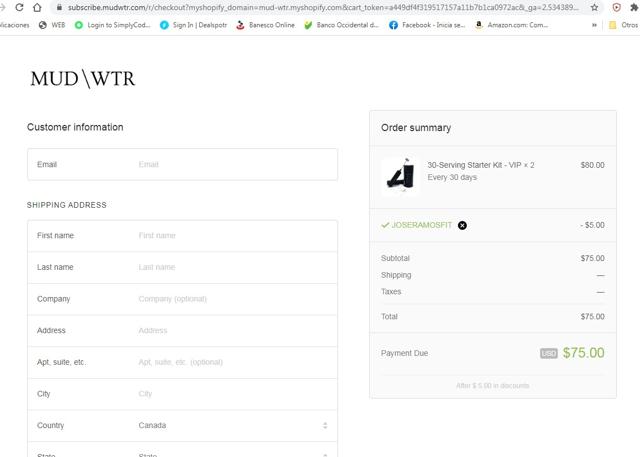Focus the Last name field

(182, 267)
